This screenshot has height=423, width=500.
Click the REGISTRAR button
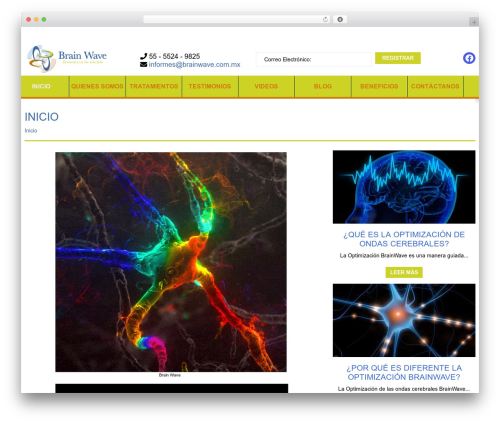(398, 58)
